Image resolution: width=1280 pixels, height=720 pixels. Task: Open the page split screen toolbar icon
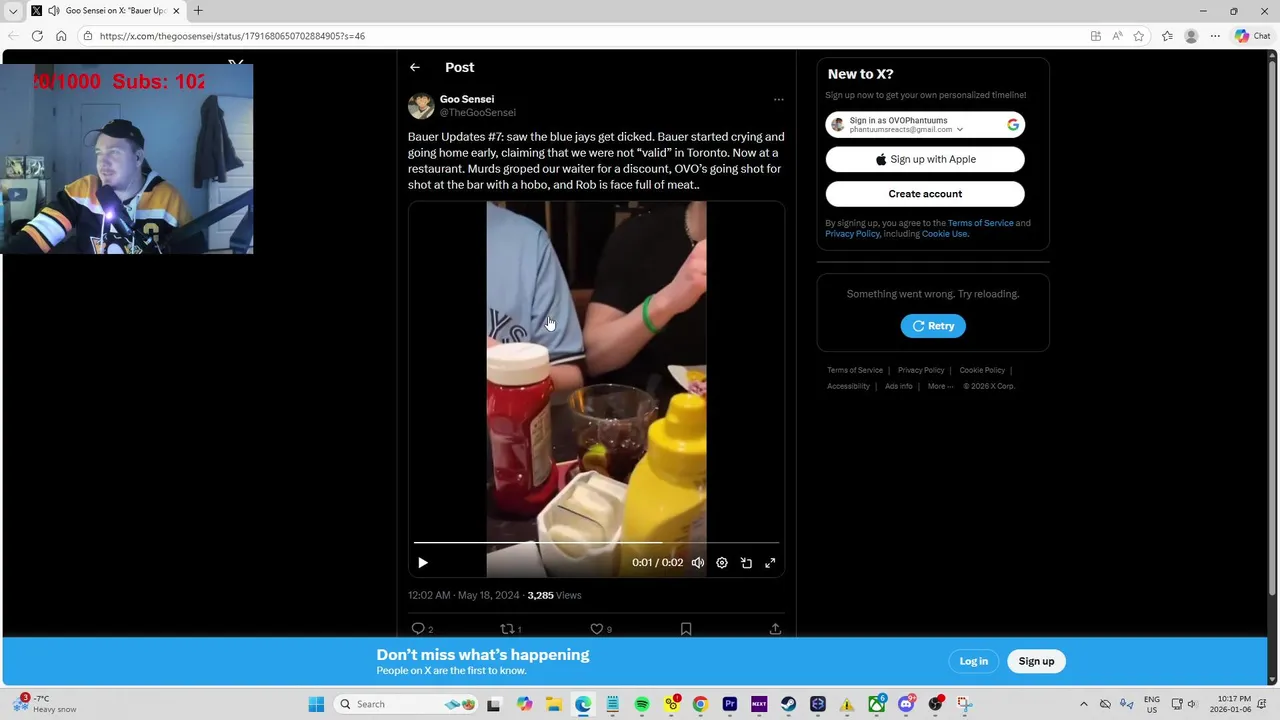coord(1096,36)
